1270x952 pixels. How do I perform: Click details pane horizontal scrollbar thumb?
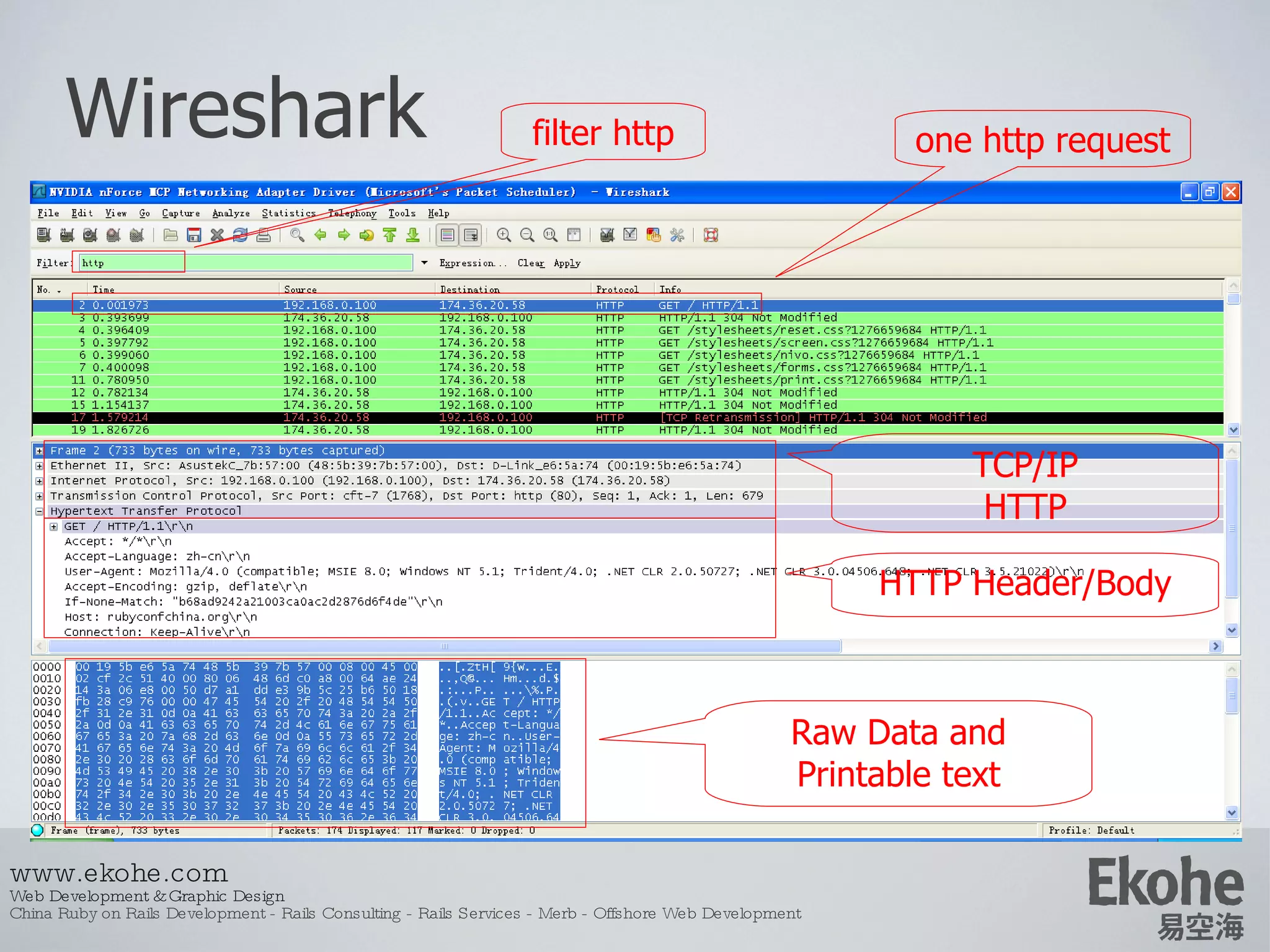(x=445, y=646)
